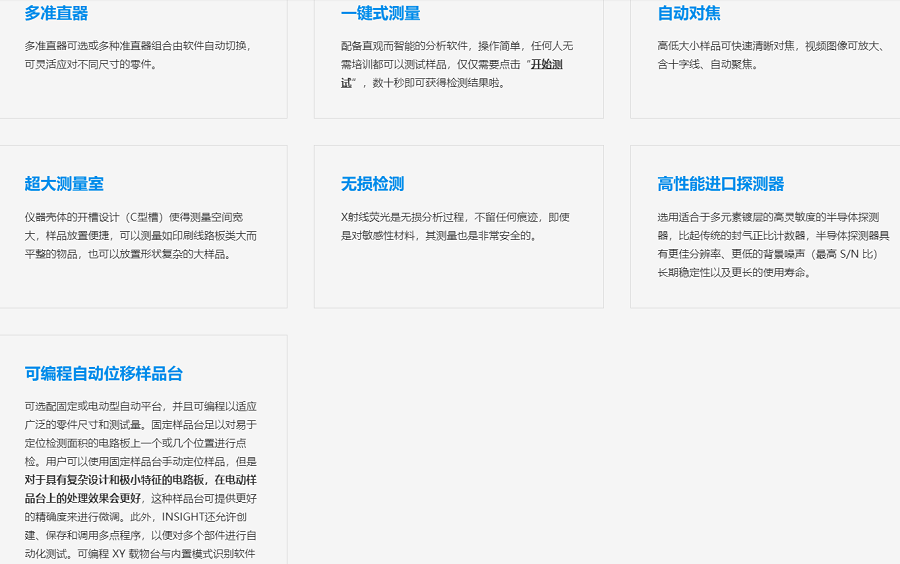Select the 无损检测 heading
The height and width of the screenshot is (564, 900).
click(x=372, y=184)
